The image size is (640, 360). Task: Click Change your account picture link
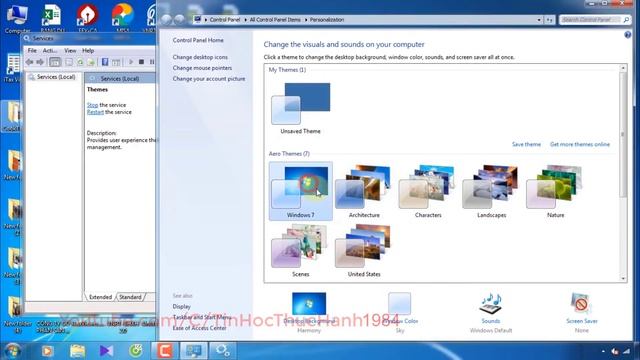point(209,79)
